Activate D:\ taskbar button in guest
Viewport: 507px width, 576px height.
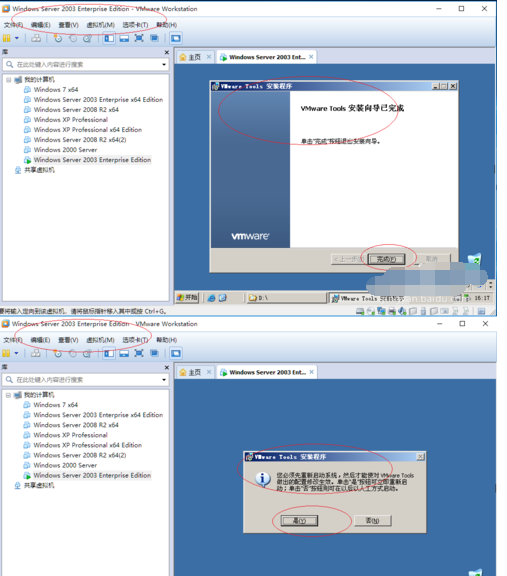coord(286,298)
